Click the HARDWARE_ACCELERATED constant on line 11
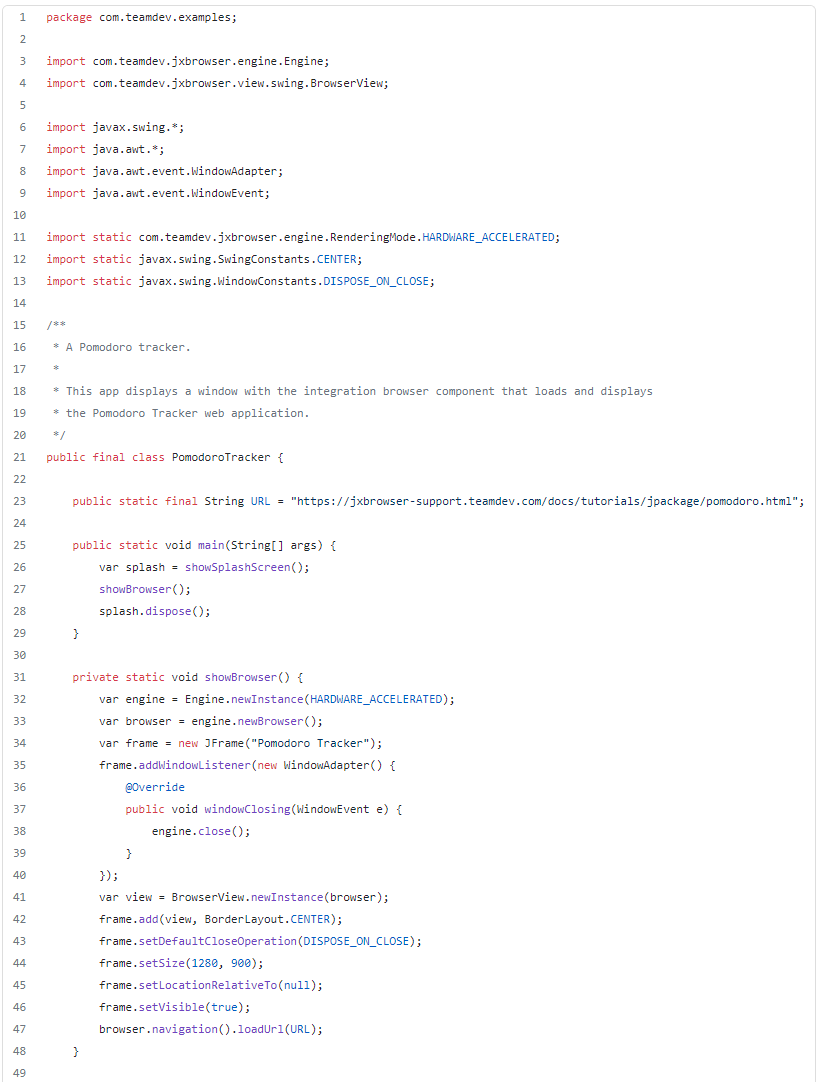This screenshot has width=818, height=1082. pyautogui.click(x=488, y=237)
